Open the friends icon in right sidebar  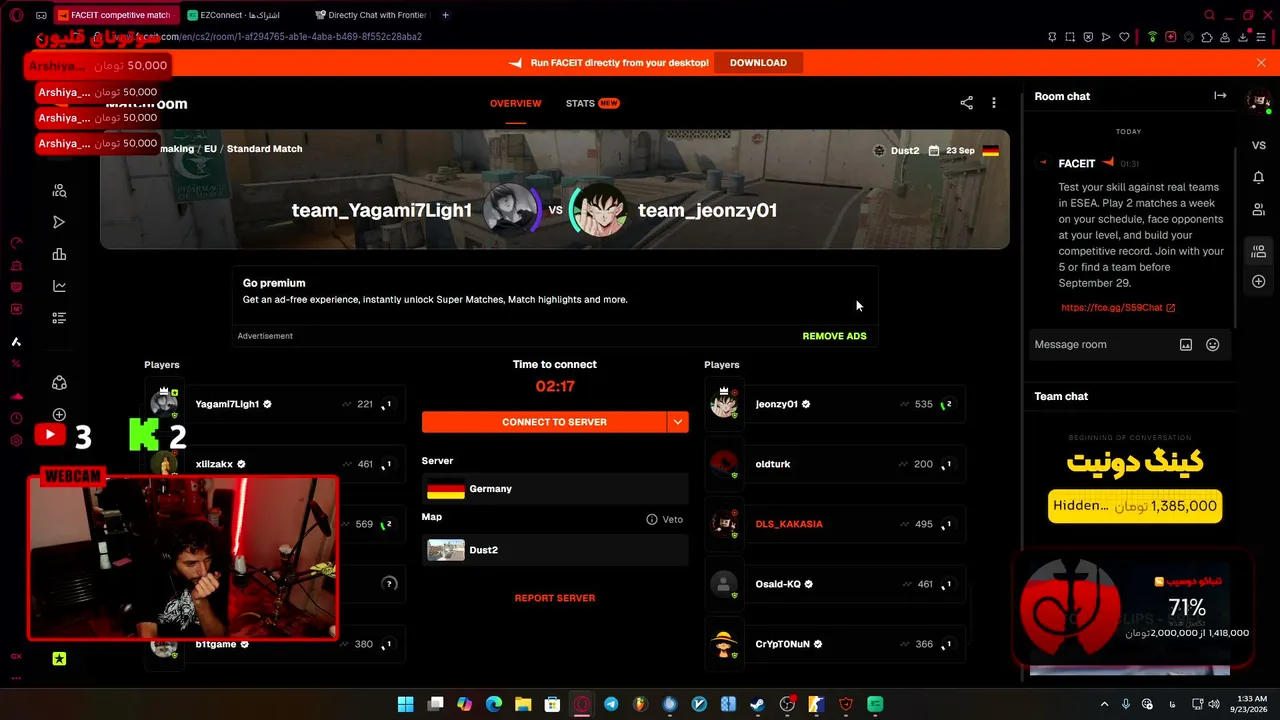click(x=1258, y=210)
